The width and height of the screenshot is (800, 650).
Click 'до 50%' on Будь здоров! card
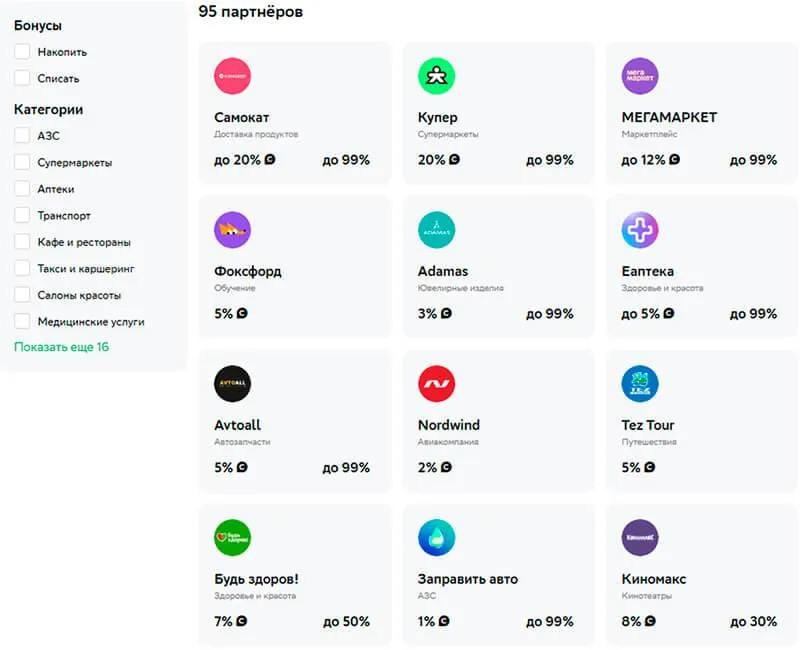pos(346,621)
